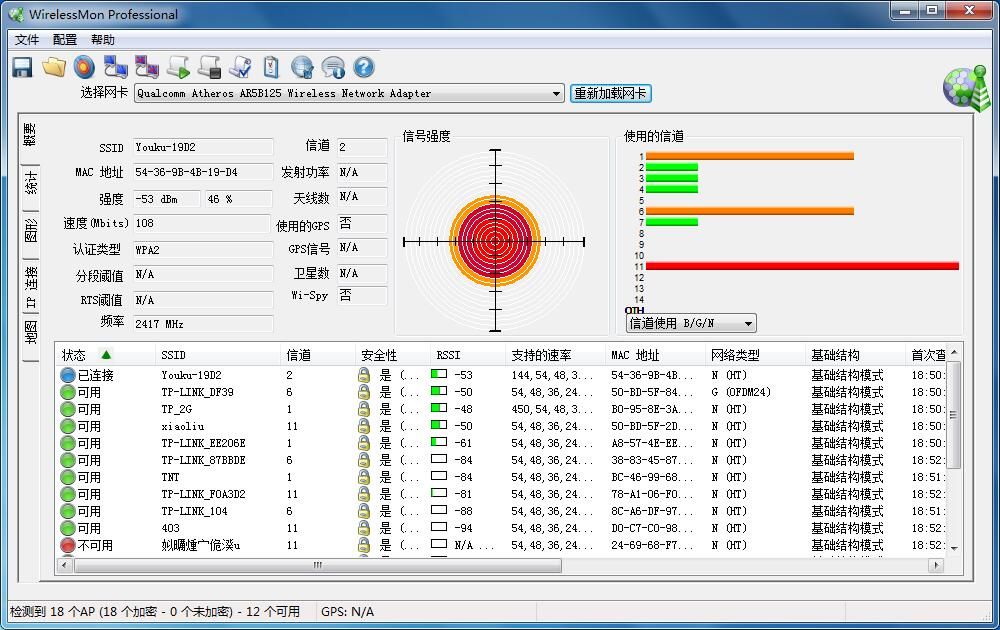Click the 认证类型 field showing WPA2
The height and width of the screenshot is (630, 1000).
coord(203,250)
